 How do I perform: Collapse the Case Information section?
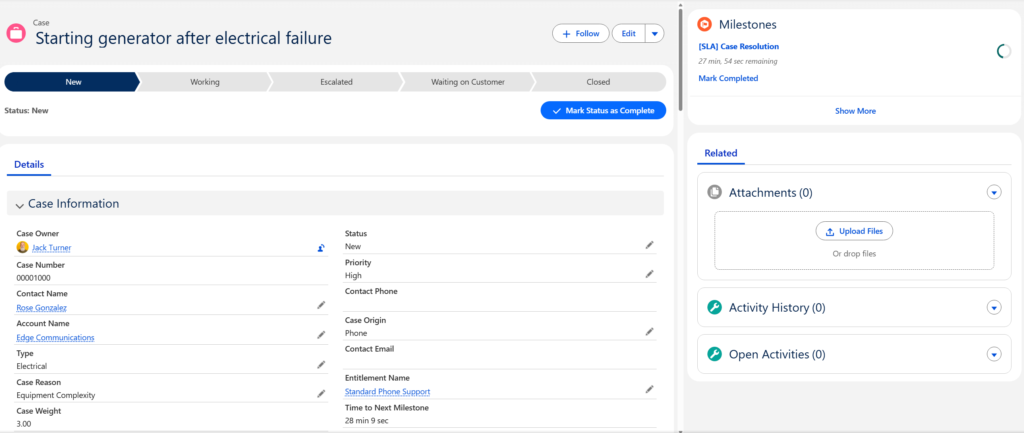20,204
